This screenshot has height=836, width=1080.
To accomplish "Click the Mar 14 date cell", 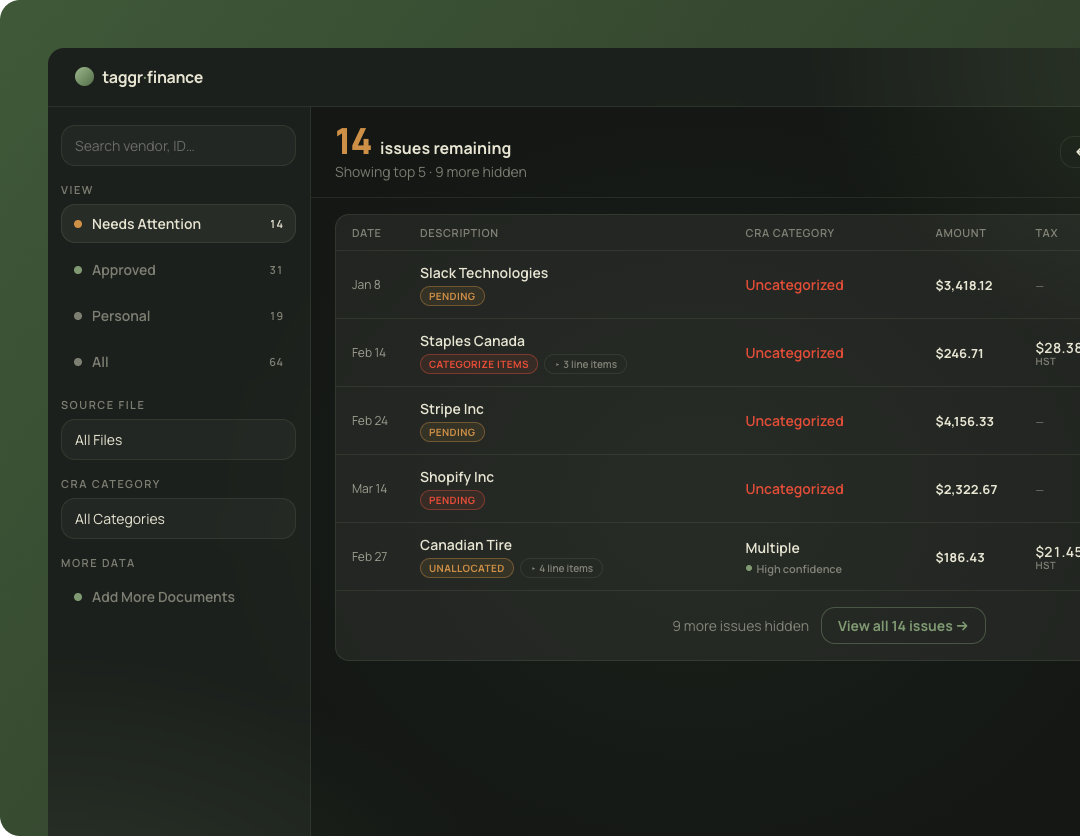I will pos(369,489).
